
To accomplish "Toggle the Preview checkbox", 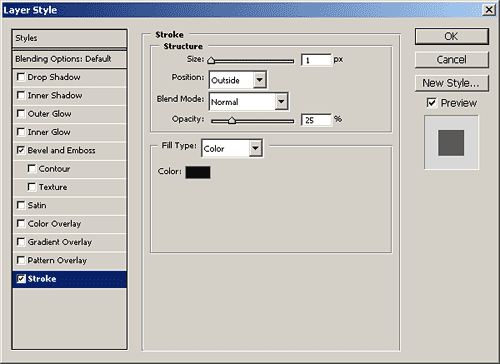I will click(432, 103).
